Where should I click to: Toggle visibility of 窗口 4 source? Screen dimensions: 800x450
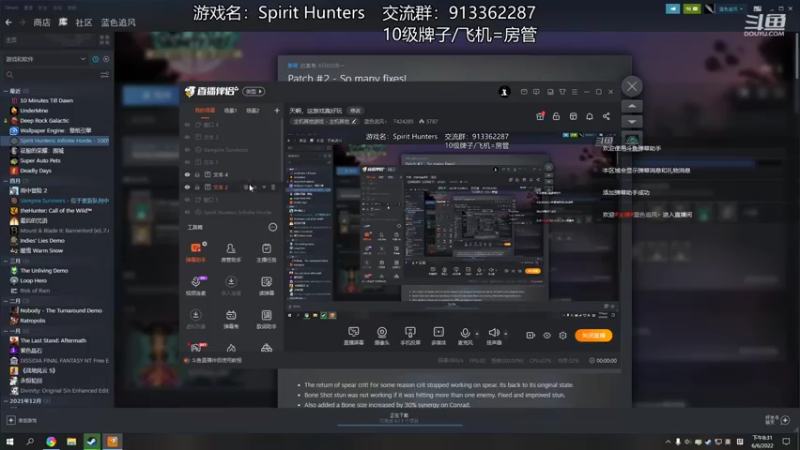187,124
